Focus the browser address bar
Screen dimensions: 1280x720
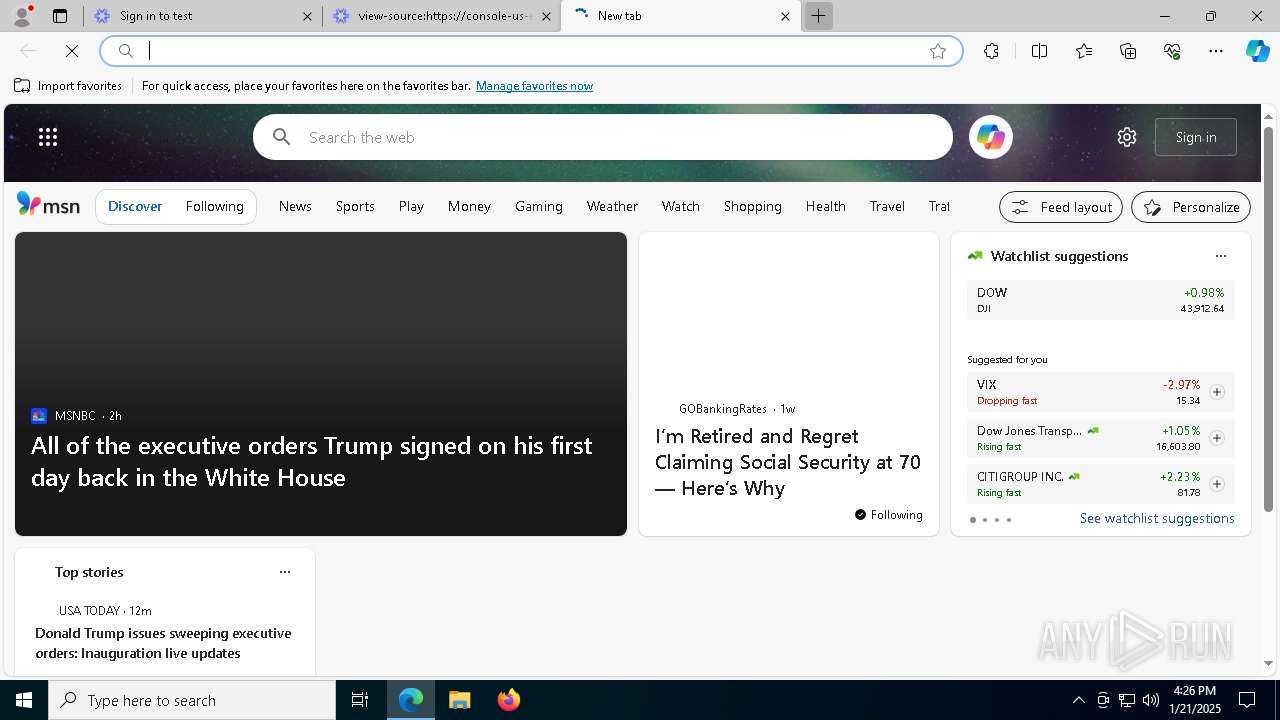click(530, 51)
